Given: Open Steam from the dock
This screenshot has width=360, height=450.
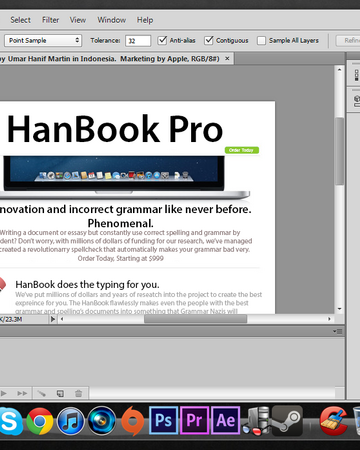Looking at the screenshot, I should 287,421.
